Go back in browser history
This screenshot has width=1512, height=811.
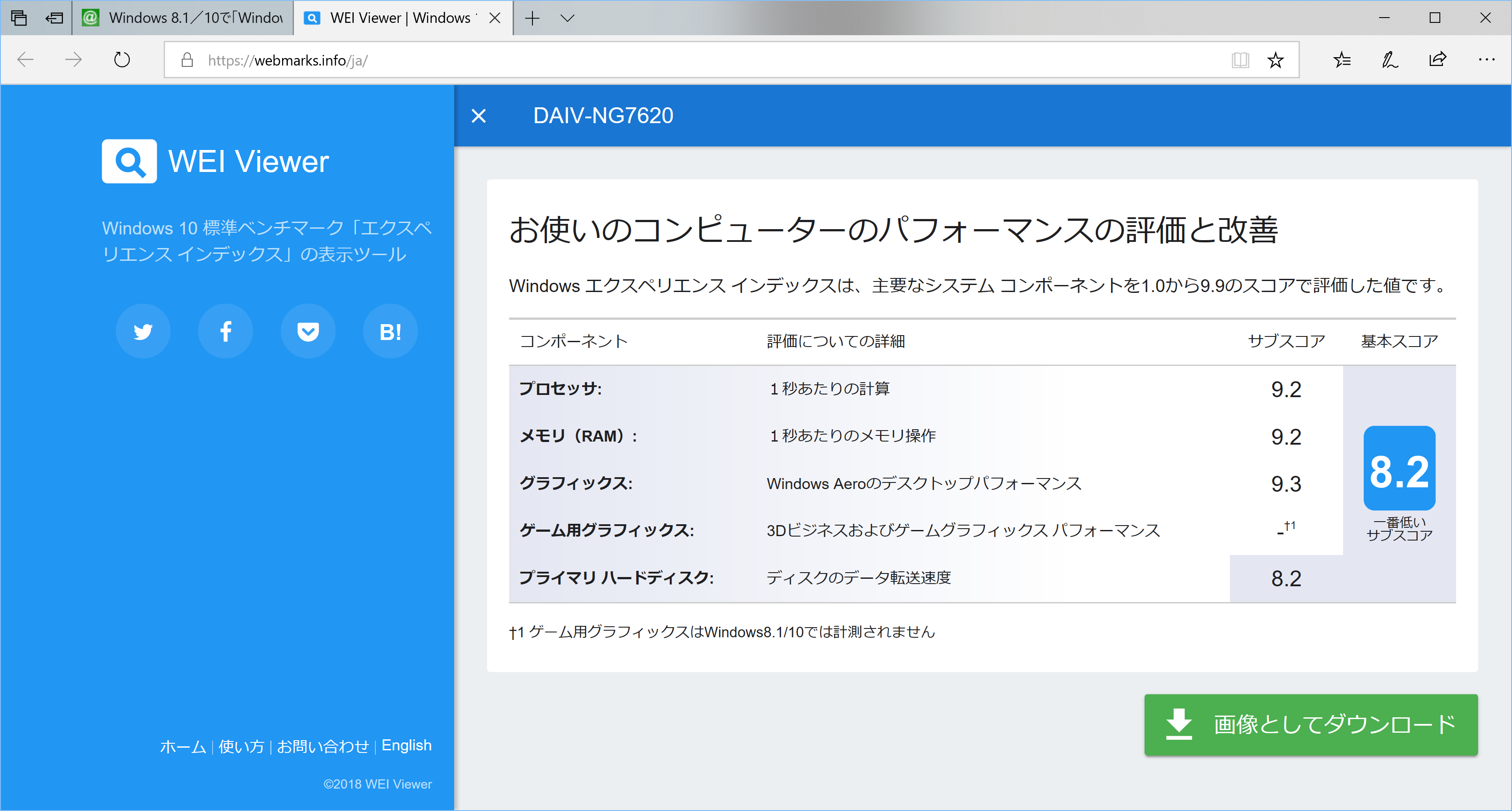26,60
